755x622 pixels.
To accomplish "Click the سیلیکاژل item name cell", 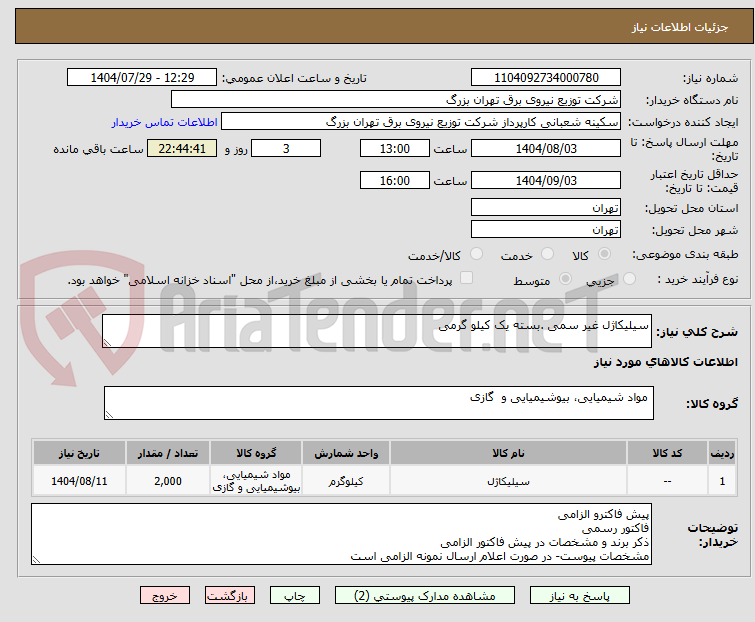I will 508,481.
